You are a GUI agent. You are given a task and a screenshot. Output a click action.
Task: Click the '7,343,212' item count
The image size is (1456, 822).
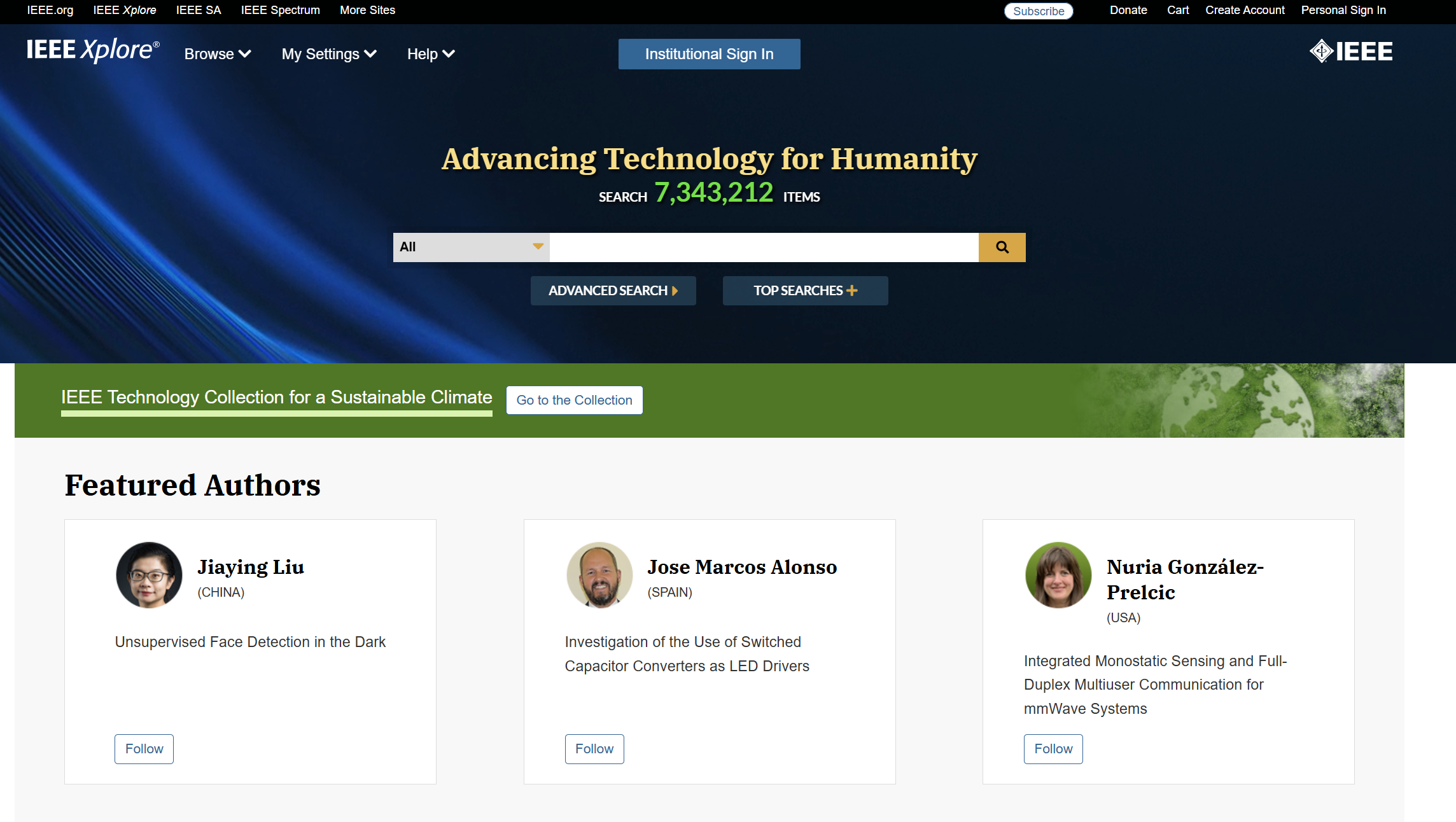pyautogui.click(x=714, y=192)
